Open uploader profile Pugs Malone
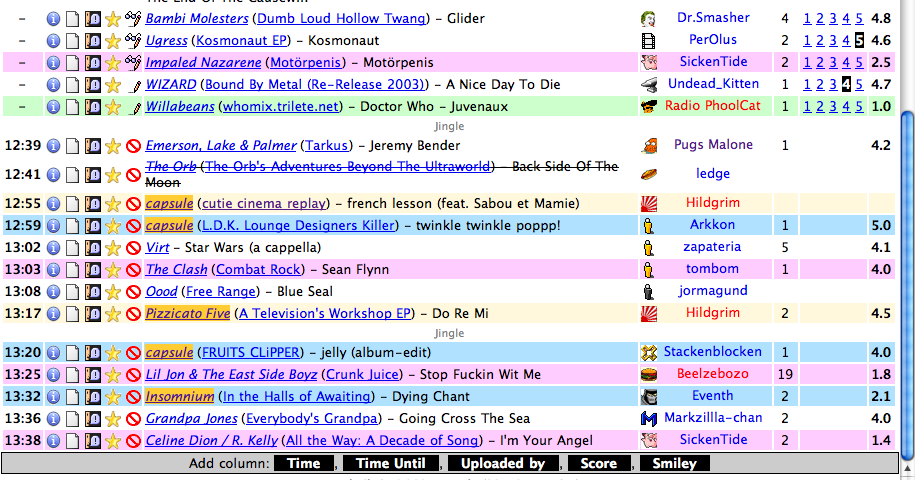Screen dimensions: 915x480 [713, 145]
